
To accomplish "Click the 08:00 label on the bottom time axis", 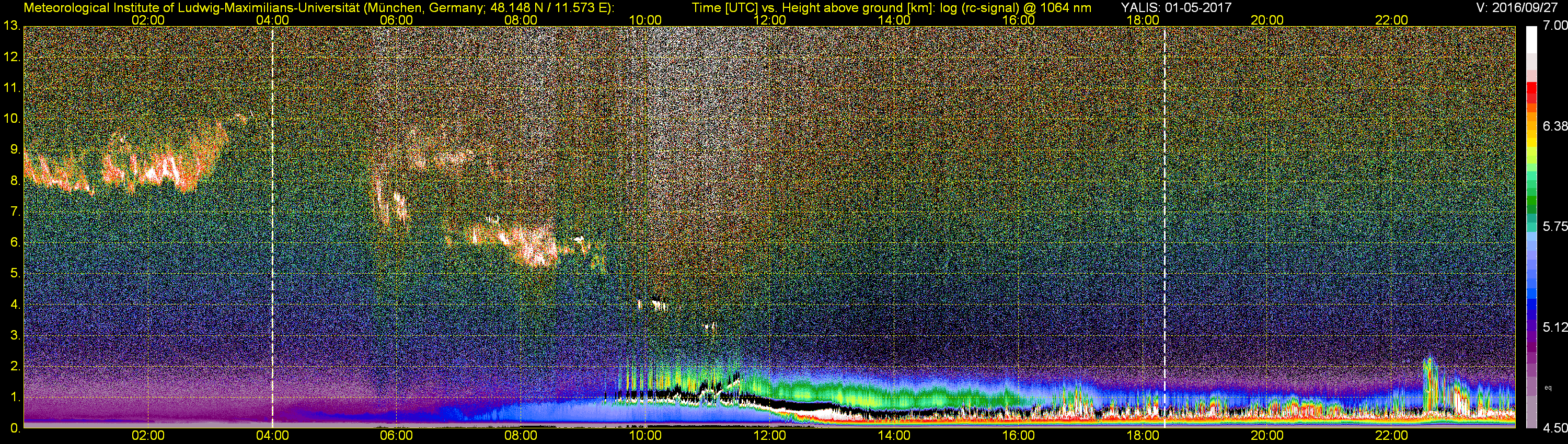I will [521, 436].
